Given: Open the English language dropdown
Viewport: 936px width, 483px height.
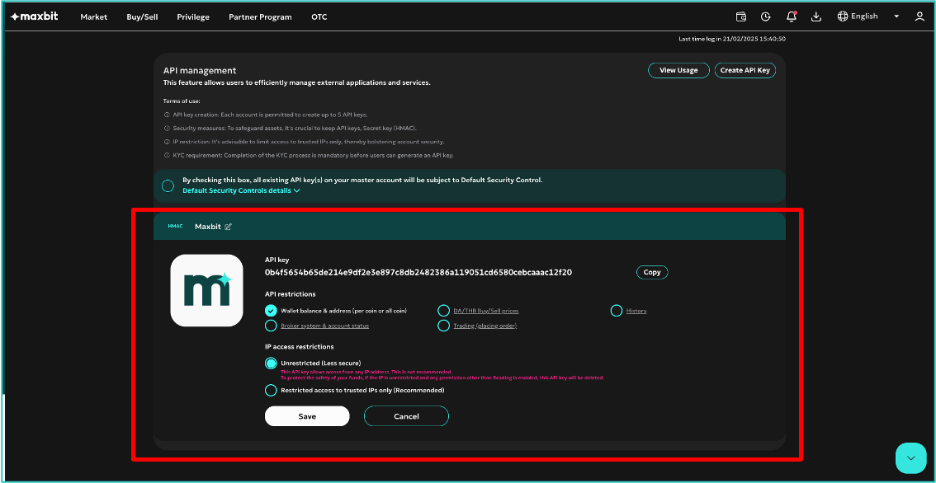Looking at the screenshot, I should [x=867, y=17].
